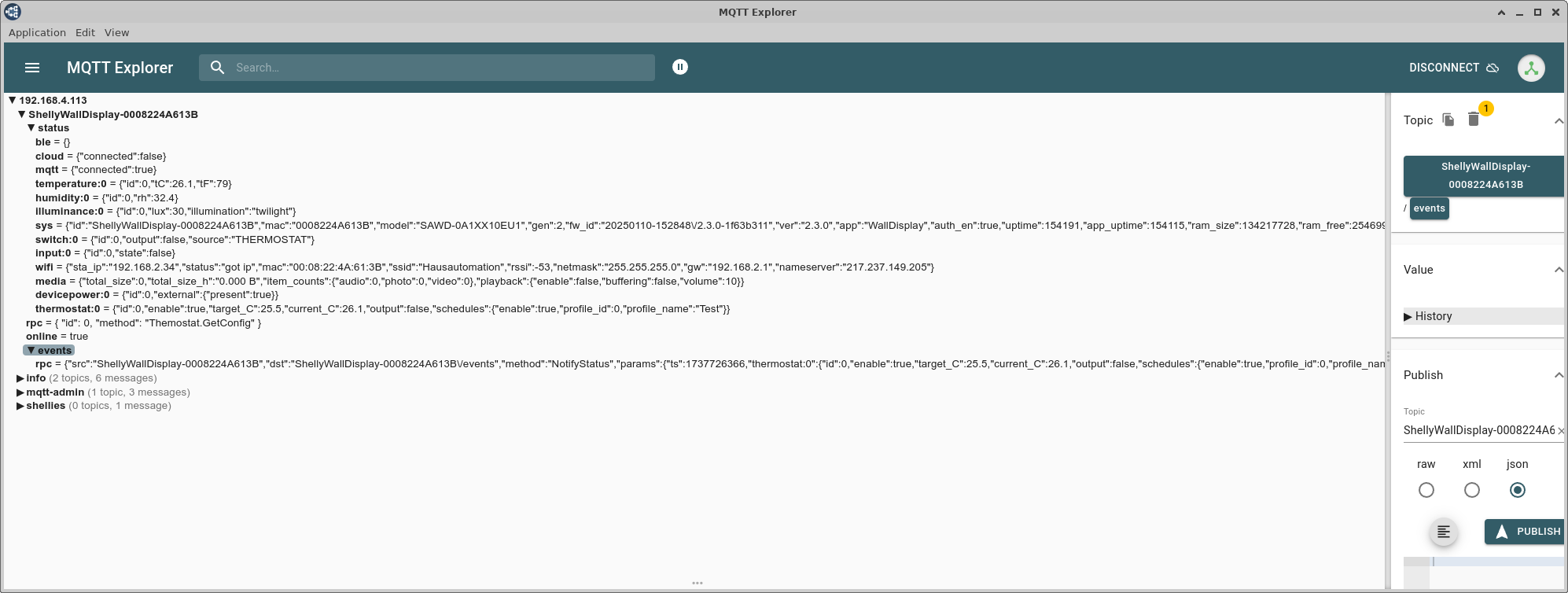Select the illuminance:0 topic row
The height and width of the screenshot is (593, 1568).
166,212
